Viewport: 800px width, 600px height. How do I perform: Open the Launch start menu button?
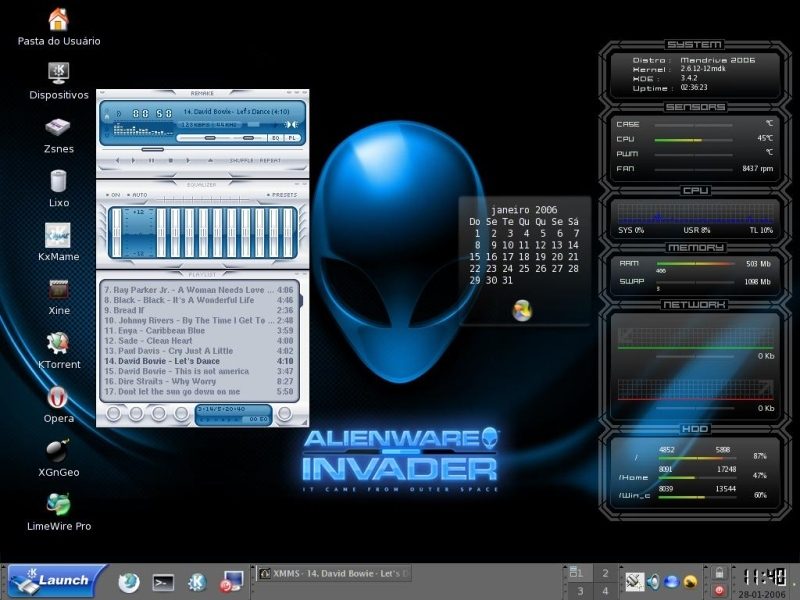[55, 581]
